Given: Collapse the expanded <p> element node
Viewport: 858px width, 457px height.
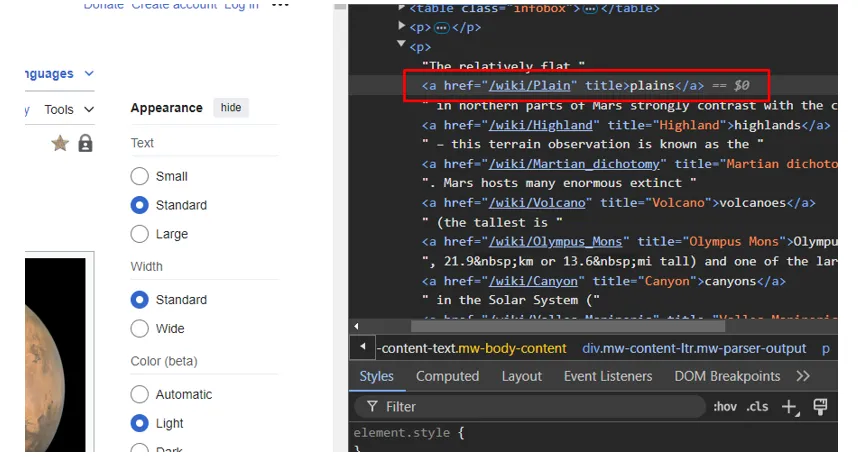Looking at the screenshot, I should point(402,44).
